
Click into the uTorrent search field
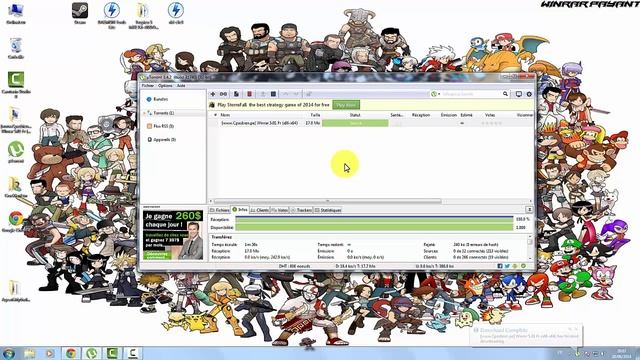tap(472, 94)
